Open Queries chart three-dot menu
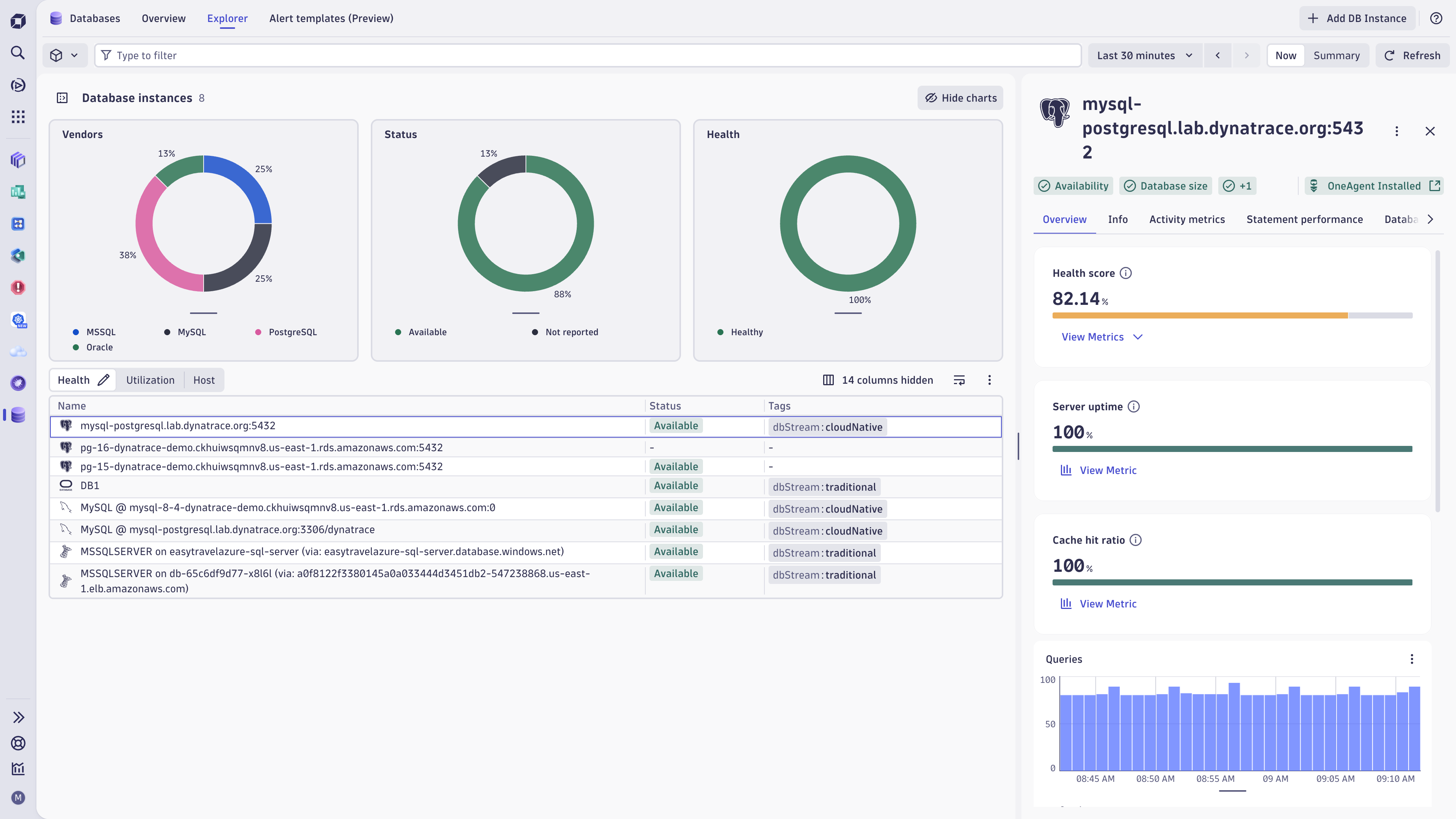The height and width of the screenshot is (819, 1456). coord(1411,659)
